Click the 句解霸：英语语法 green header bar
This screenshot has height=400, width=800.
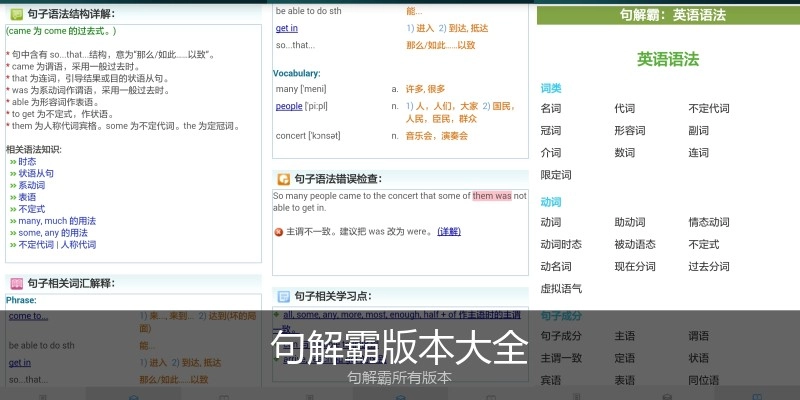point(668,15)
